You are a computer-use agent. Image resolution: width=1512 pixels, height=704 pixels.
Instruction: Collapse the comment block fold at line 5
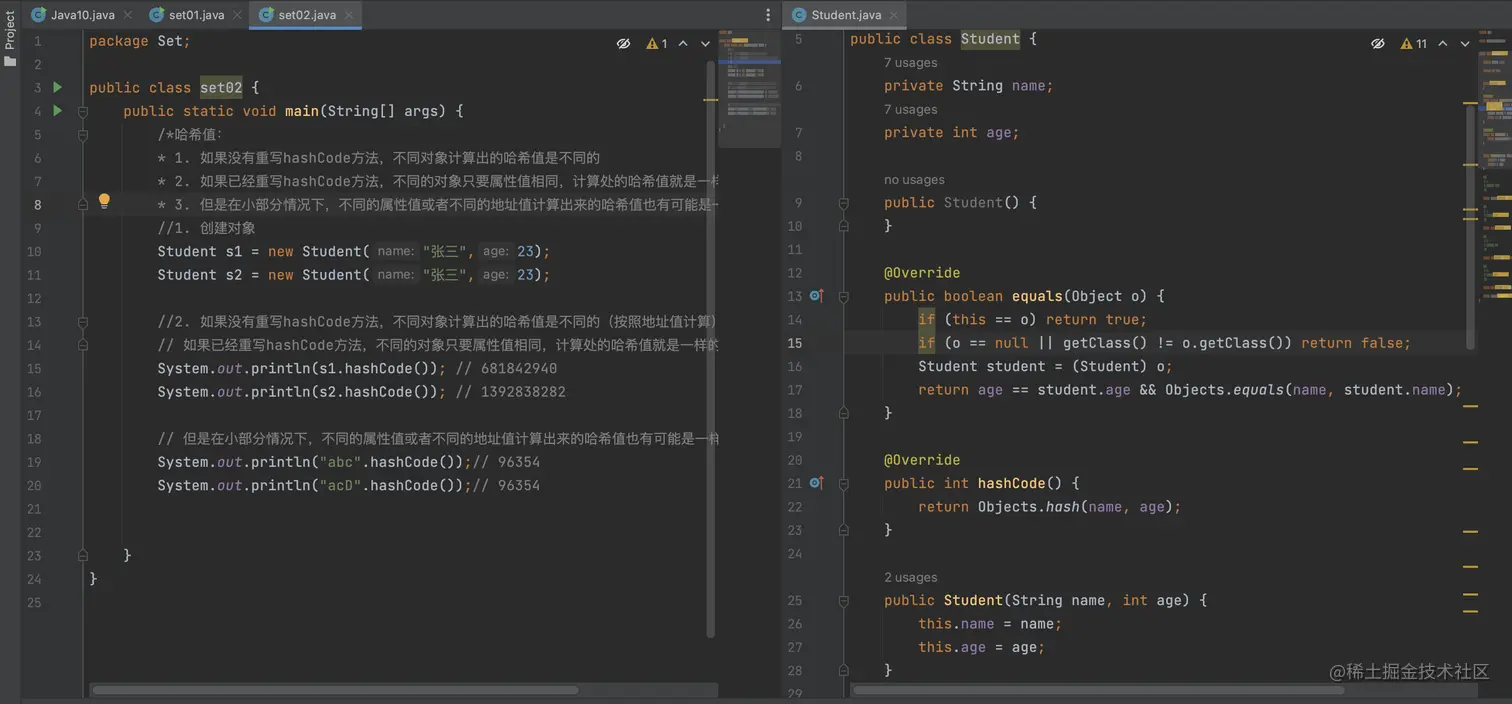pos(84,134)
